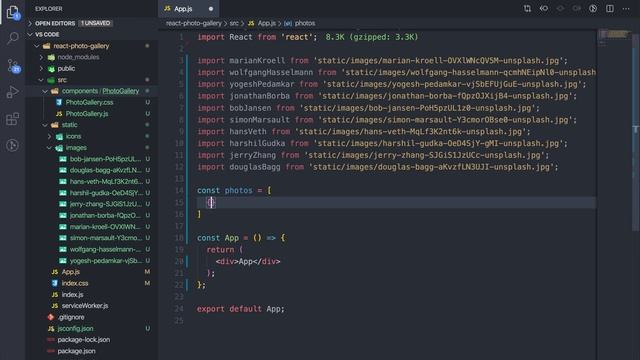The width and height of the screenshot is (640, 360).
Task: Click the 'const App' declaration line
Action: [x=241, y=238]
